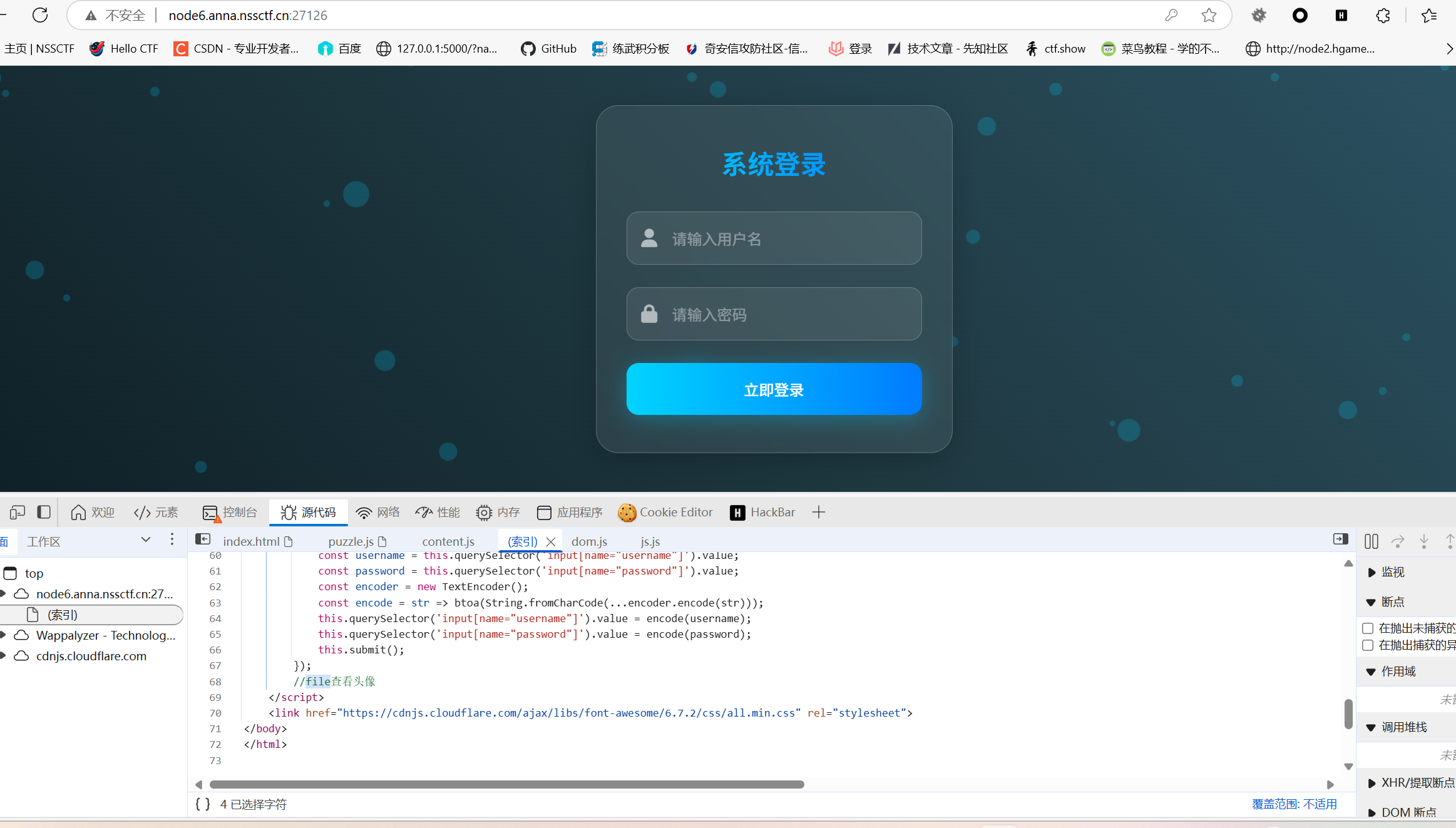
Task: Open the 工作区 navigator dropdown chevron
Action: [146, 539]
